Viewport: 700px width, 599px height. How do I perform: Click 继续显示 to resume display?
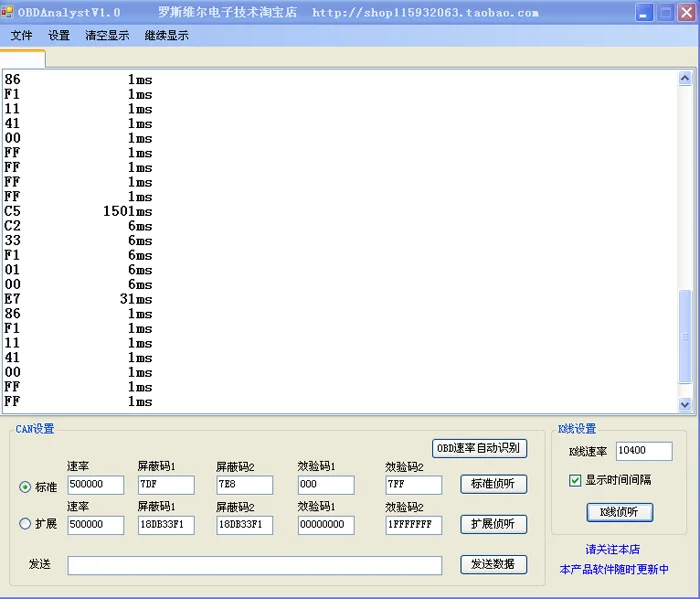click(x=167, y=35)
